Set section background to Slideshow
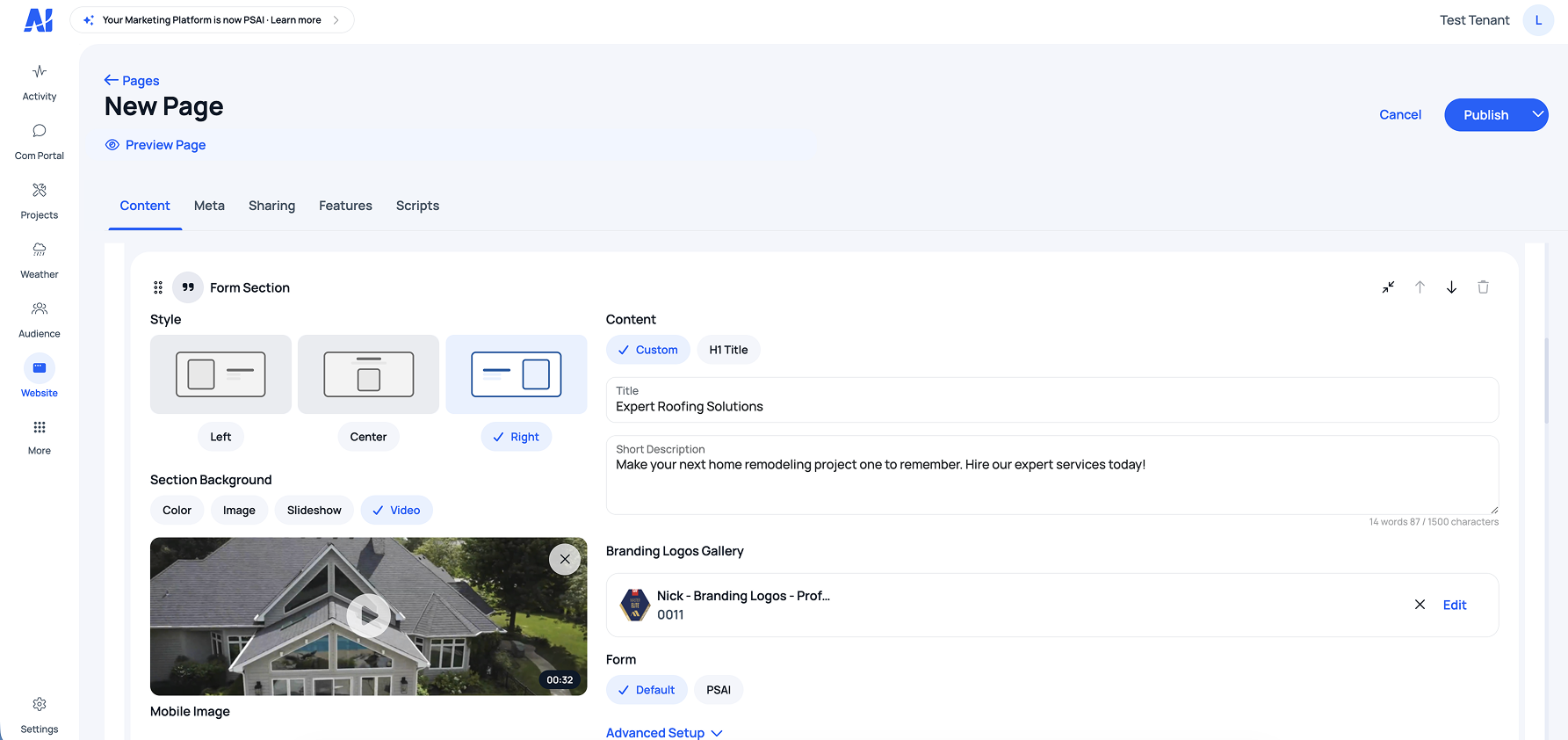 [314, 511]
